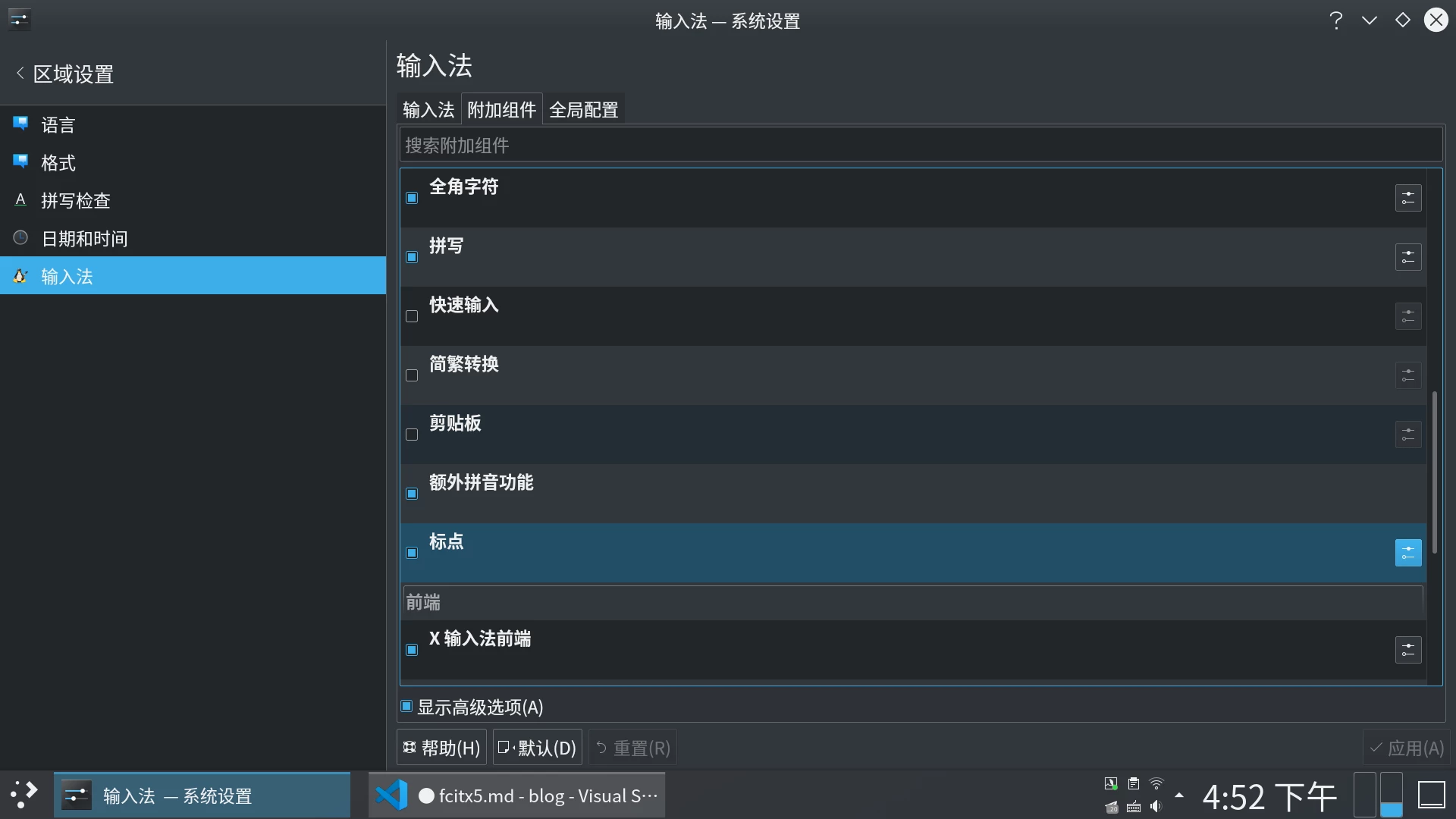Focus the 搜索附加组件 search field
Viewport: 1456px width, 819px height.
[921, 145]
